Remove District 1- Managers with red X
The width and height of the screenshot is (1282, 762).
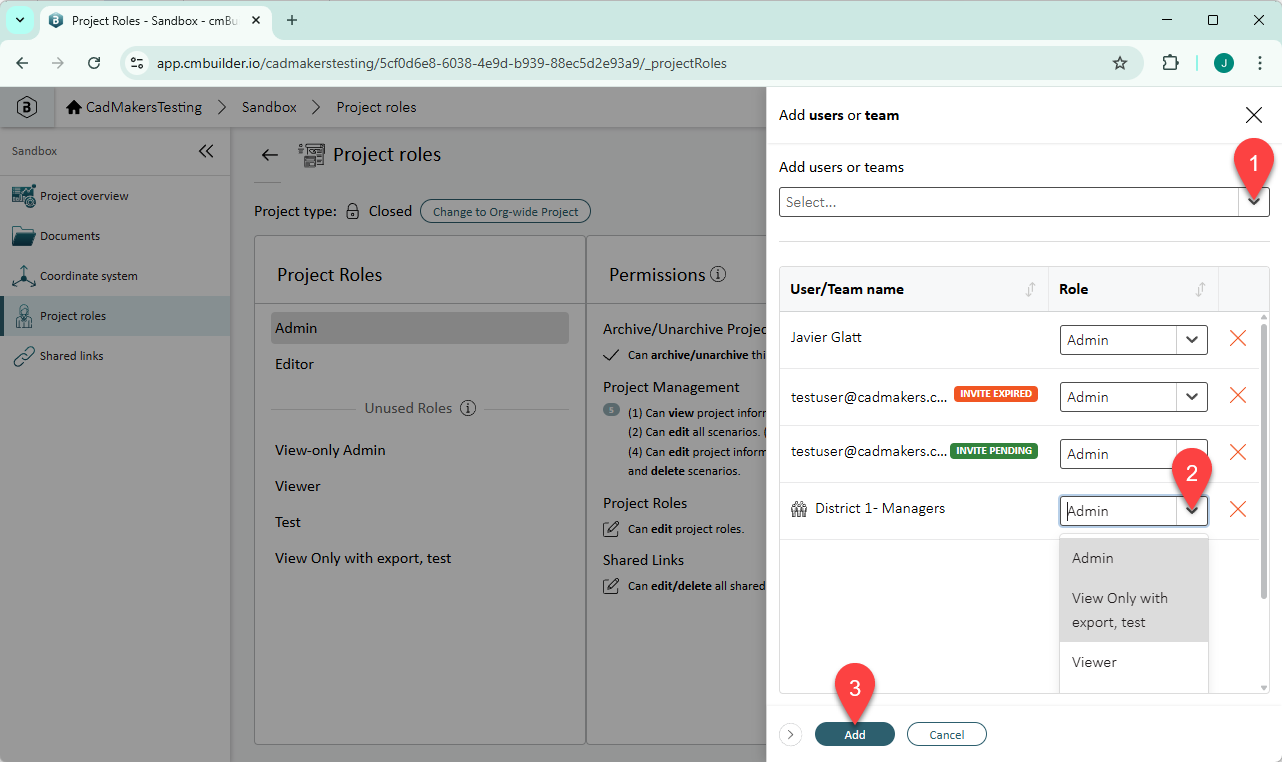coord(1237,509)
